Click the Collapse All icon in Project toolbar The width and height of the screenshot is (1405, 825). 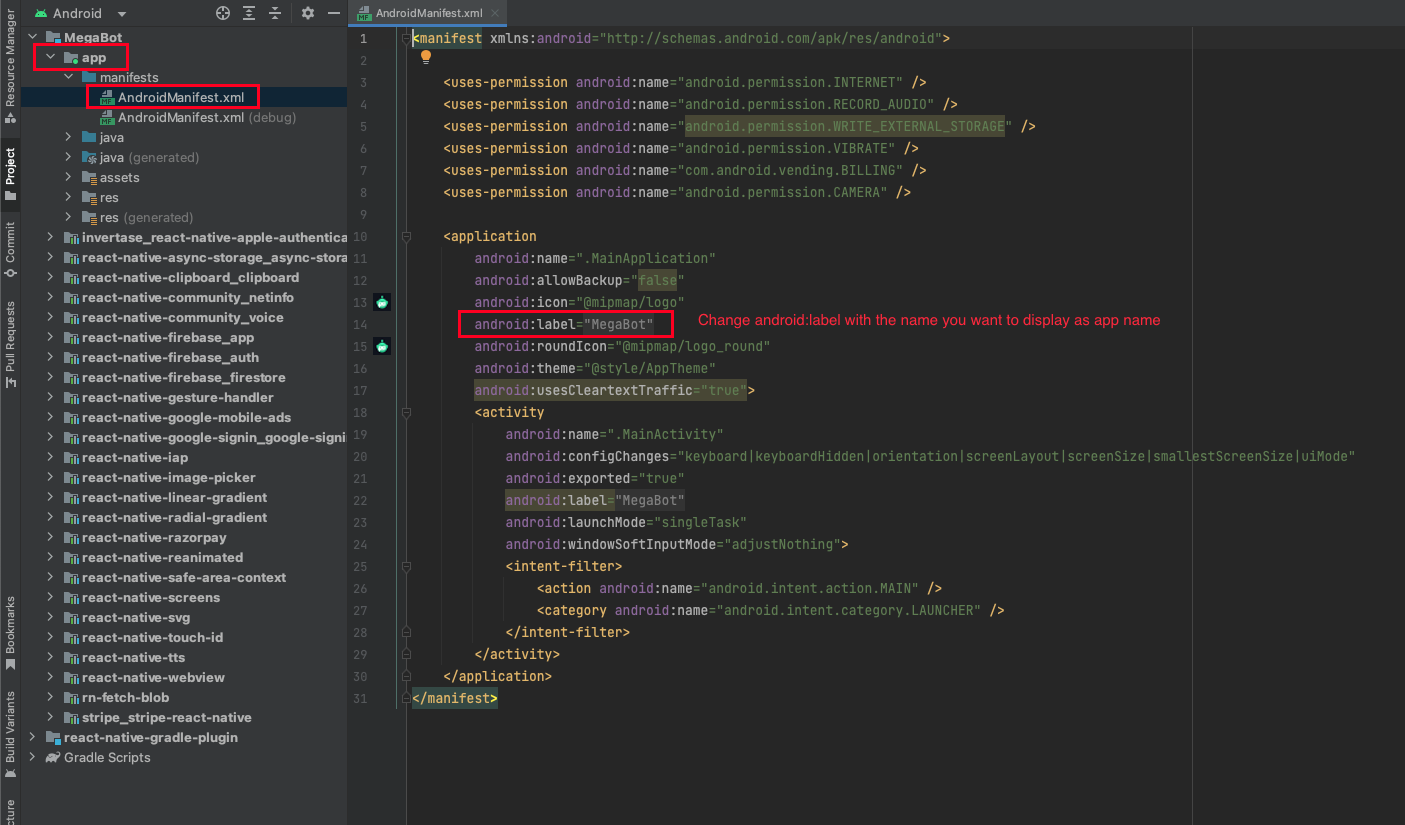275,13
